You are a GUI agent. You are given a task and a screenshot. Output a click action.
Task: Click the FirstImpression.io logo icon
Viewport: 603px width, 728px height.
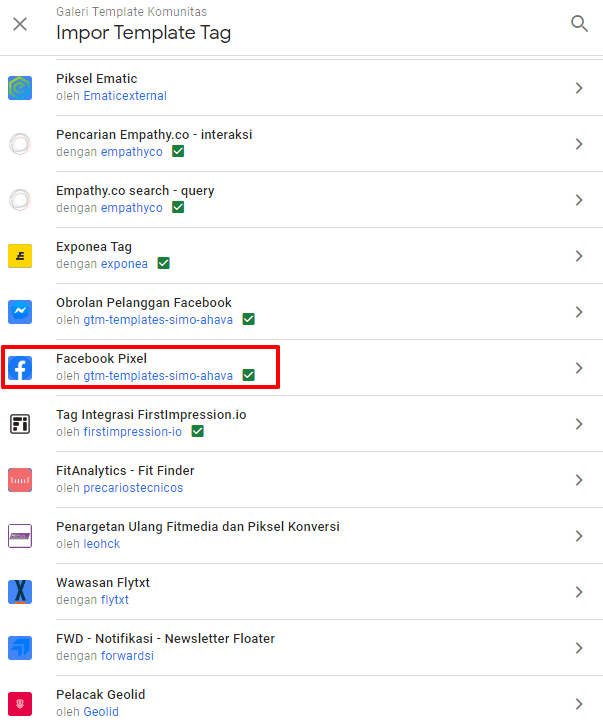coord(20,424)
